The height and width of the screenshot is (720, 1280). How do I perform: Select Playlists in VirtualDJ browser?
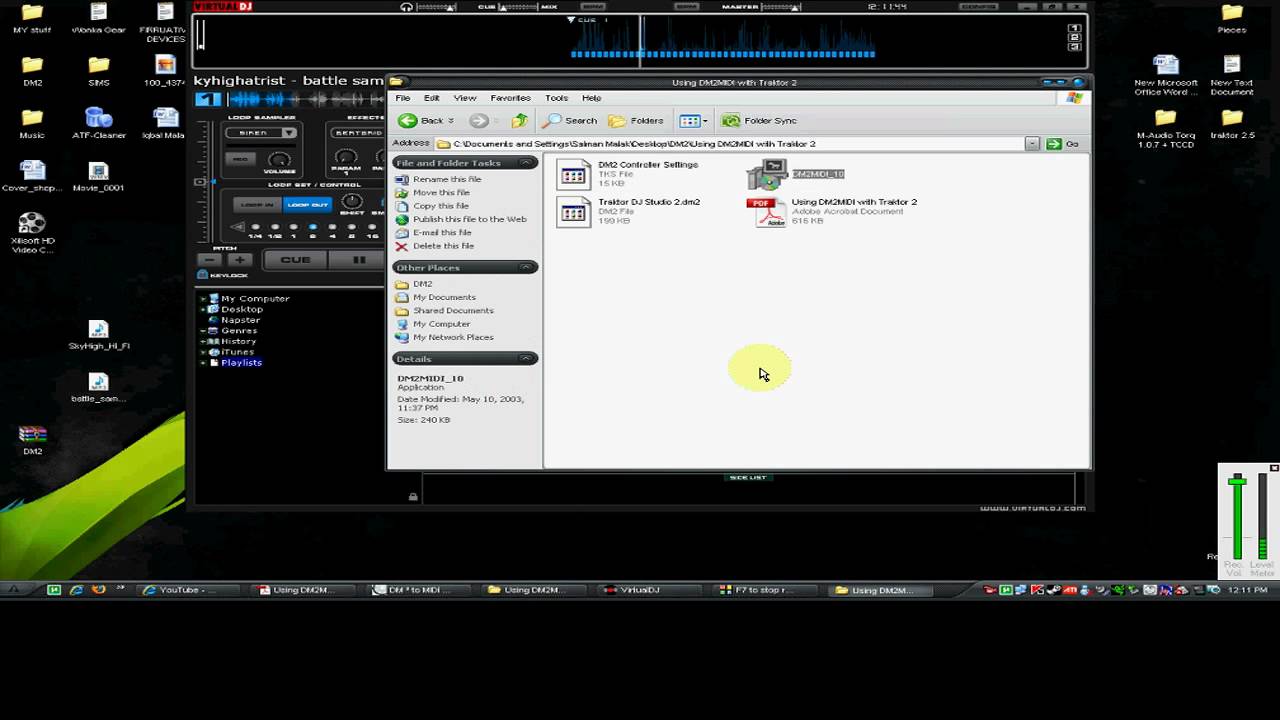tap(241, 363)
